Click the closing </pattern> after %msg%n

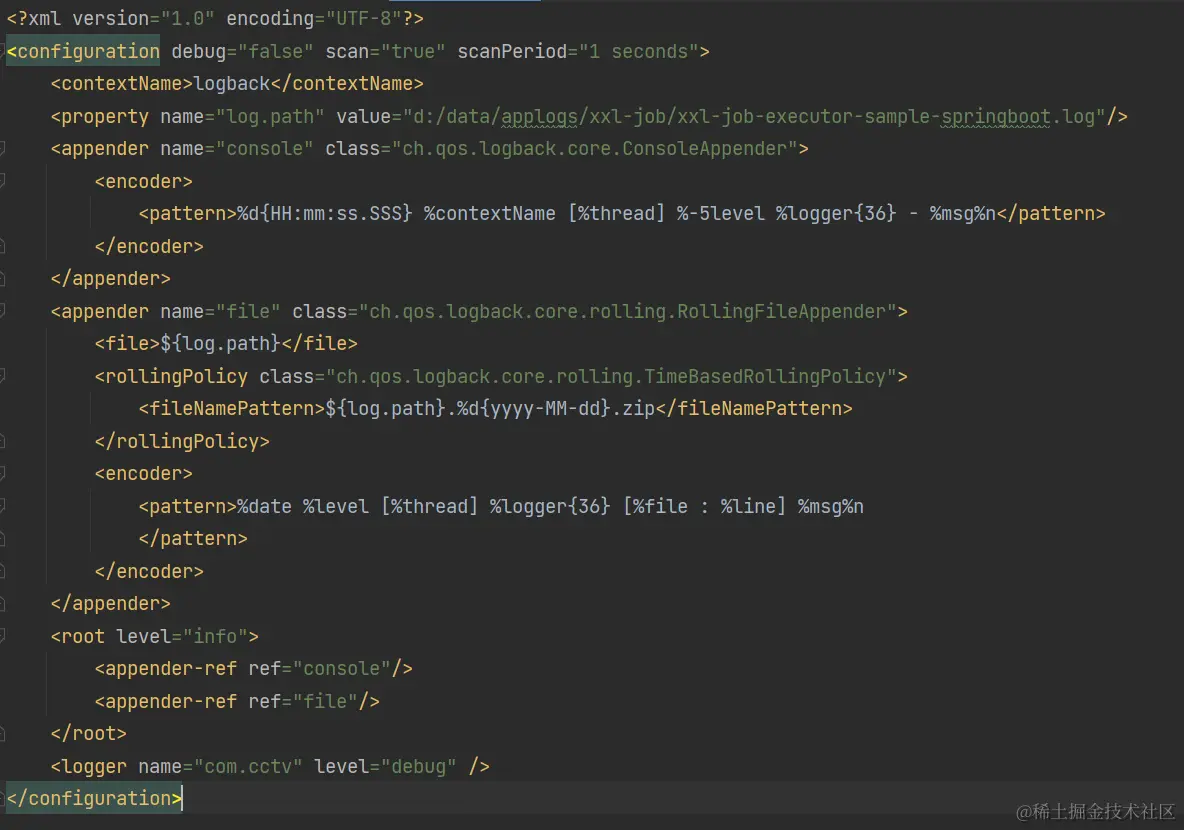[1050, 214]
